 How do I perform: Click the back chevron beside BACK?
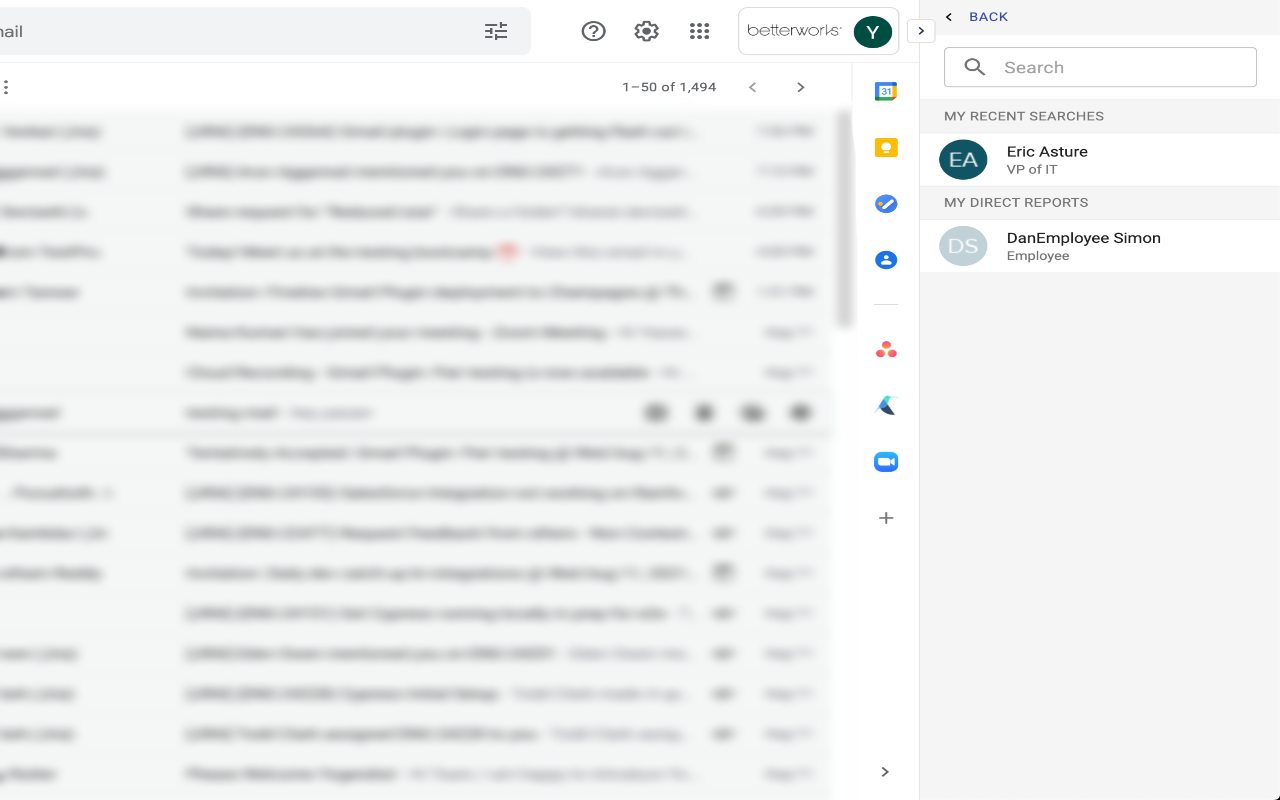coord(949,17)
